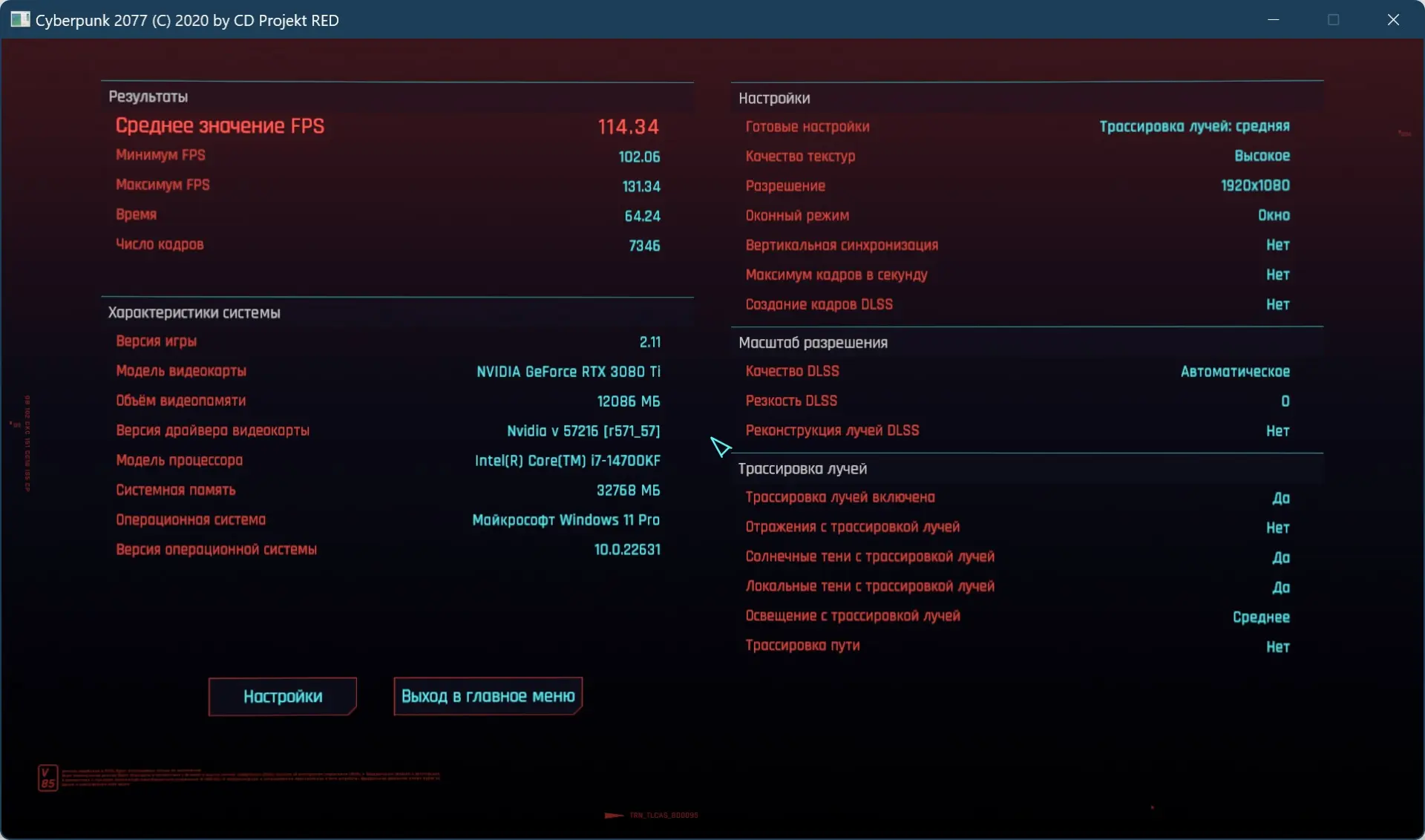Image resolution: width=1425 pixels, height=840 pixels.
Task: Click the resolution value 1920x1080
Action: click(x=1255, y=186)
